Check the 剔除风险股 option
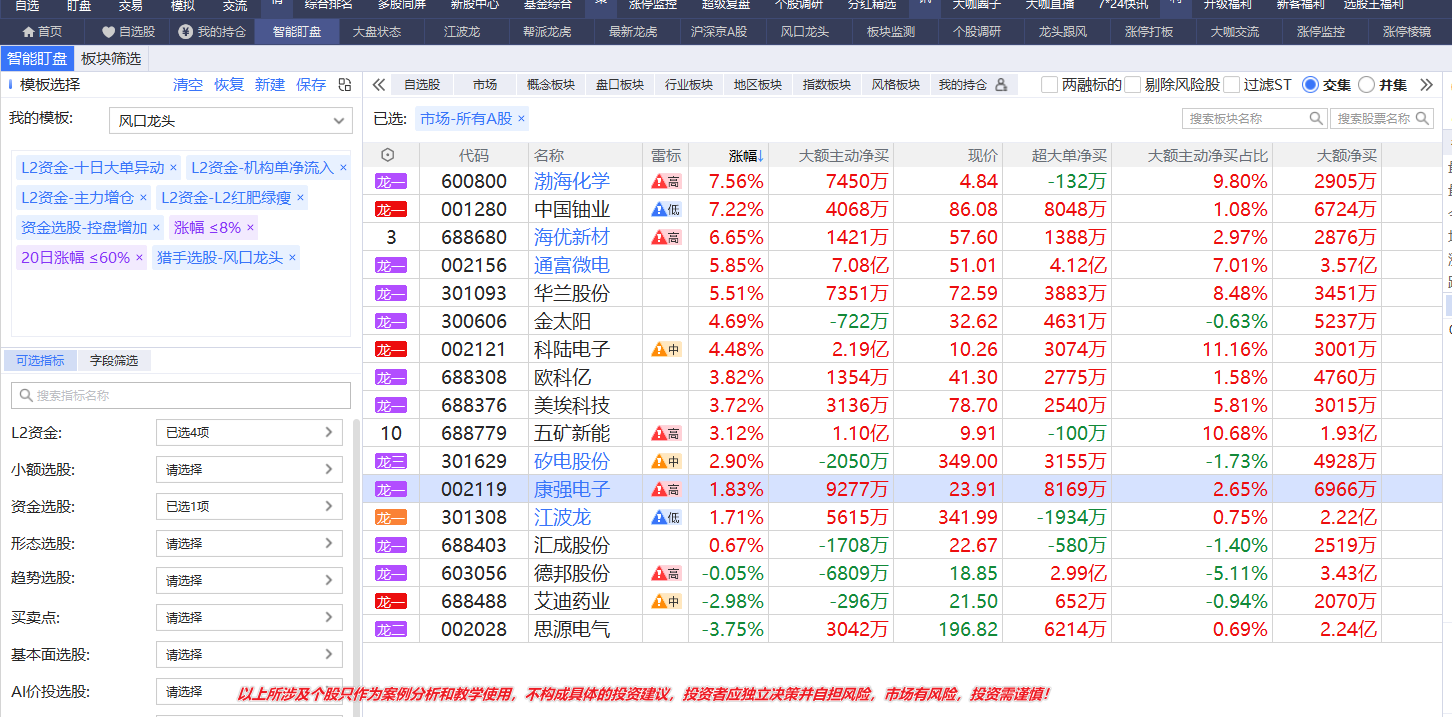 [x=1132, y=85]
